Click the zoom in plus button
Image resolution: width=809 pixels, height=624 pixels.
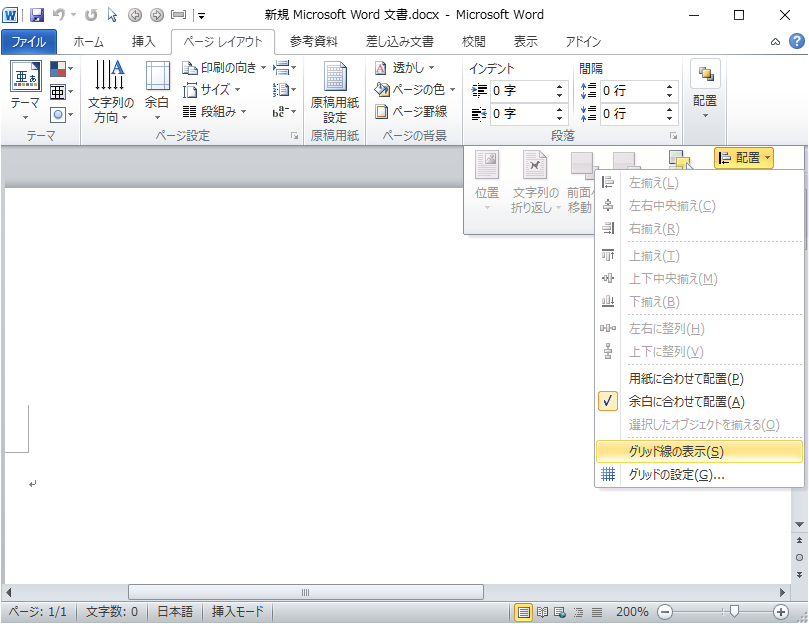pos(781,612)
